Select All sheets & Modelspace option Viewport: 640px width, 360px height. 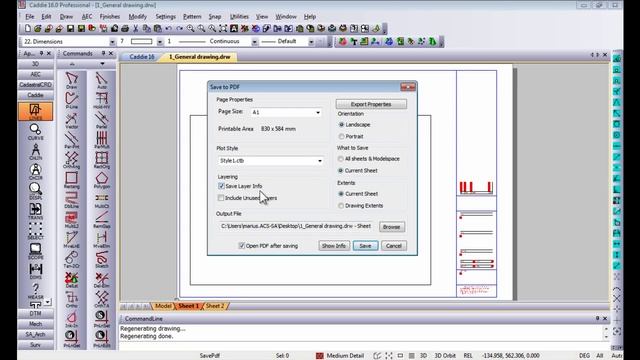point(341,159)
